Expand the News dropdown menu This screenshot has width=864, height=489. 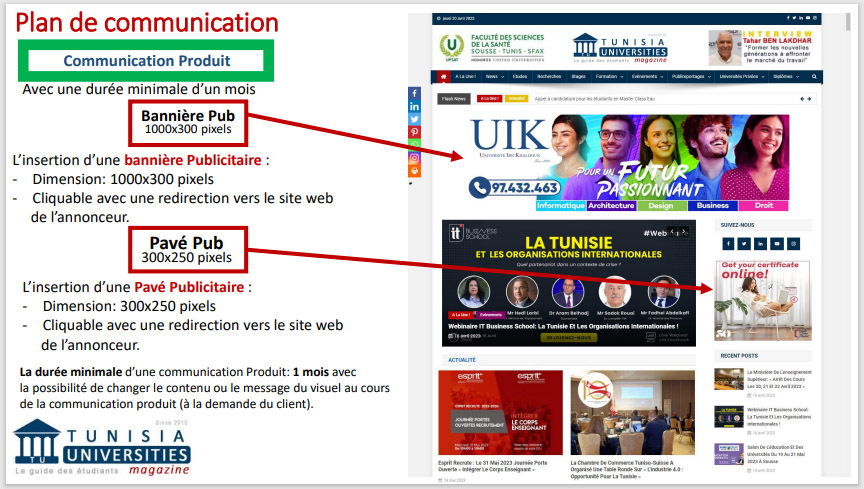coord(493,76)
